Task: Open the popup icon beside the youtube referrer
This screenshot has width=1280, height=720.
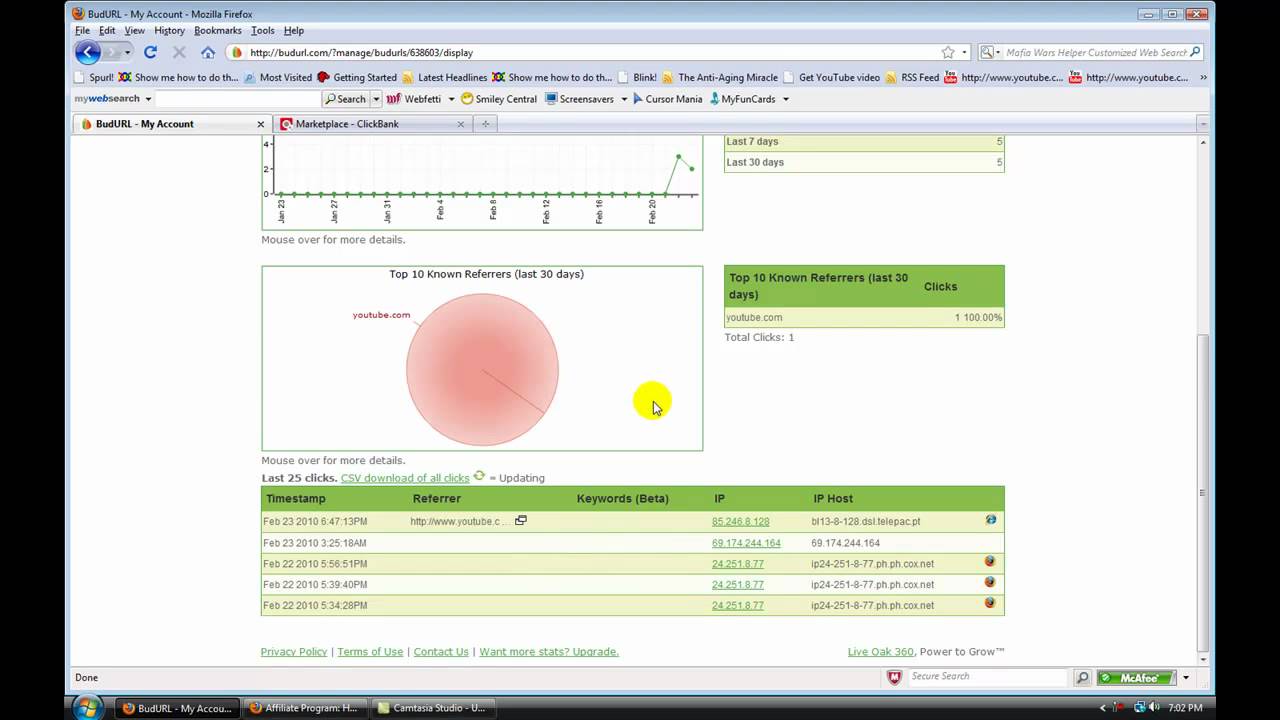Action: click(521, 521)
